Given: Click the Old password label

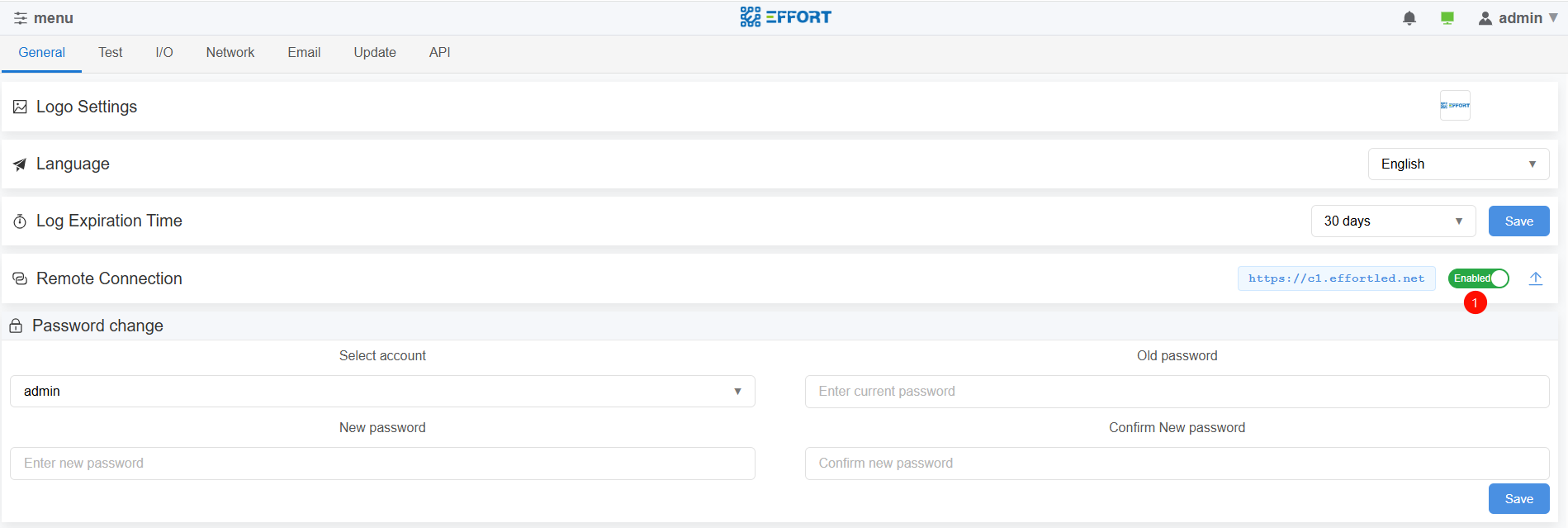Looking at the screenshot, I should pyautogui.click(x=1177, y=355).
